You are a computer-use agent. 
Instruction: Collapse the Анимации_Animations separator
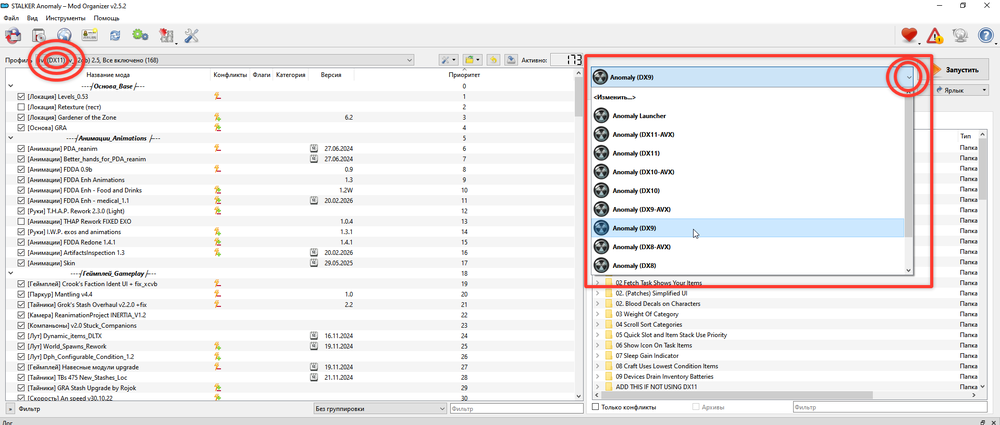pos(11,138)
